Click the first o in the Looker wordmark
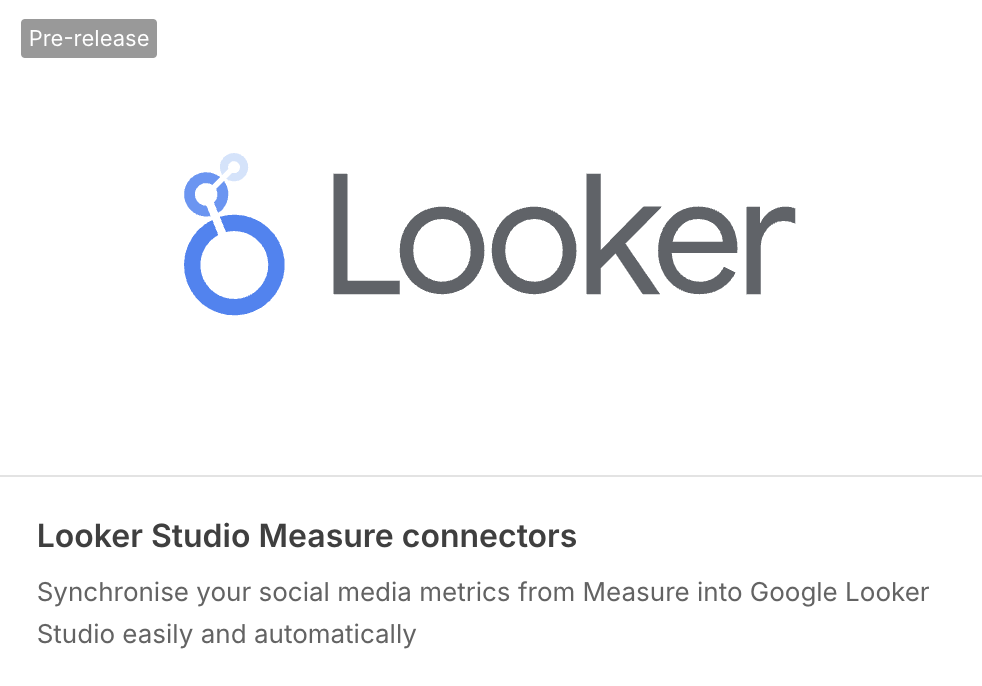The width and height of the screenshot is (982, 686). pyautogui.click(x=443, y=250)
